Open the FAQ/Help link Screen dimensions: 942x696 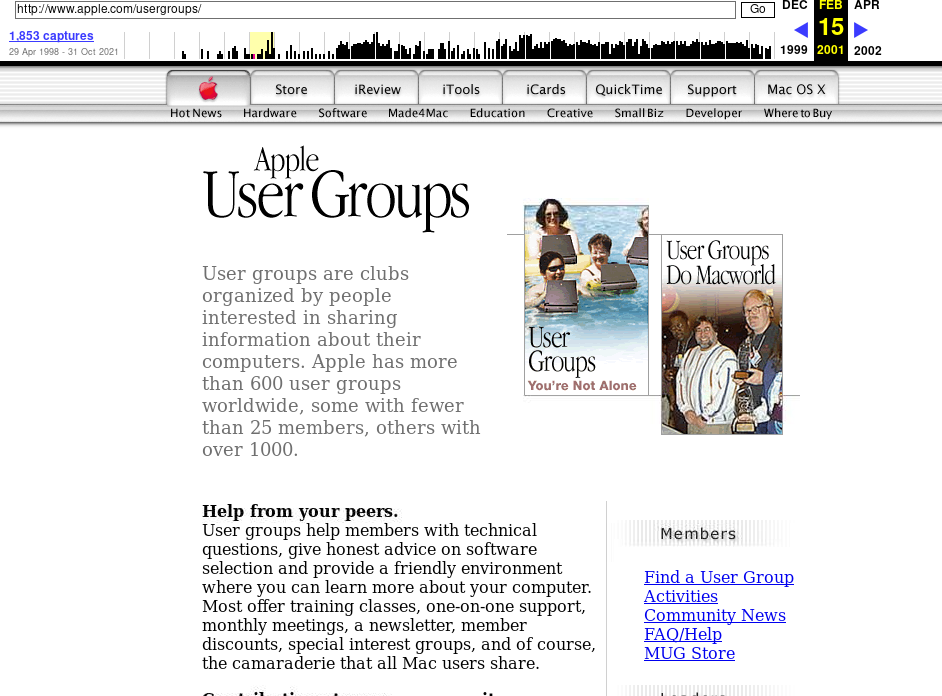pyautogui.click(x=683, y=634)
